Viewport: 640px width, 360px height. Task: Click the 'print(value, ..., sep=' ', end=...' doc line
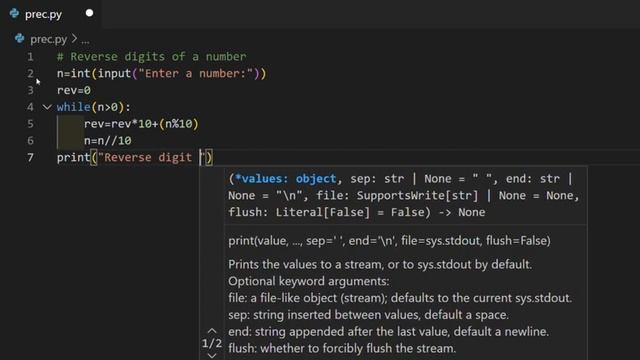coord(389,241)
